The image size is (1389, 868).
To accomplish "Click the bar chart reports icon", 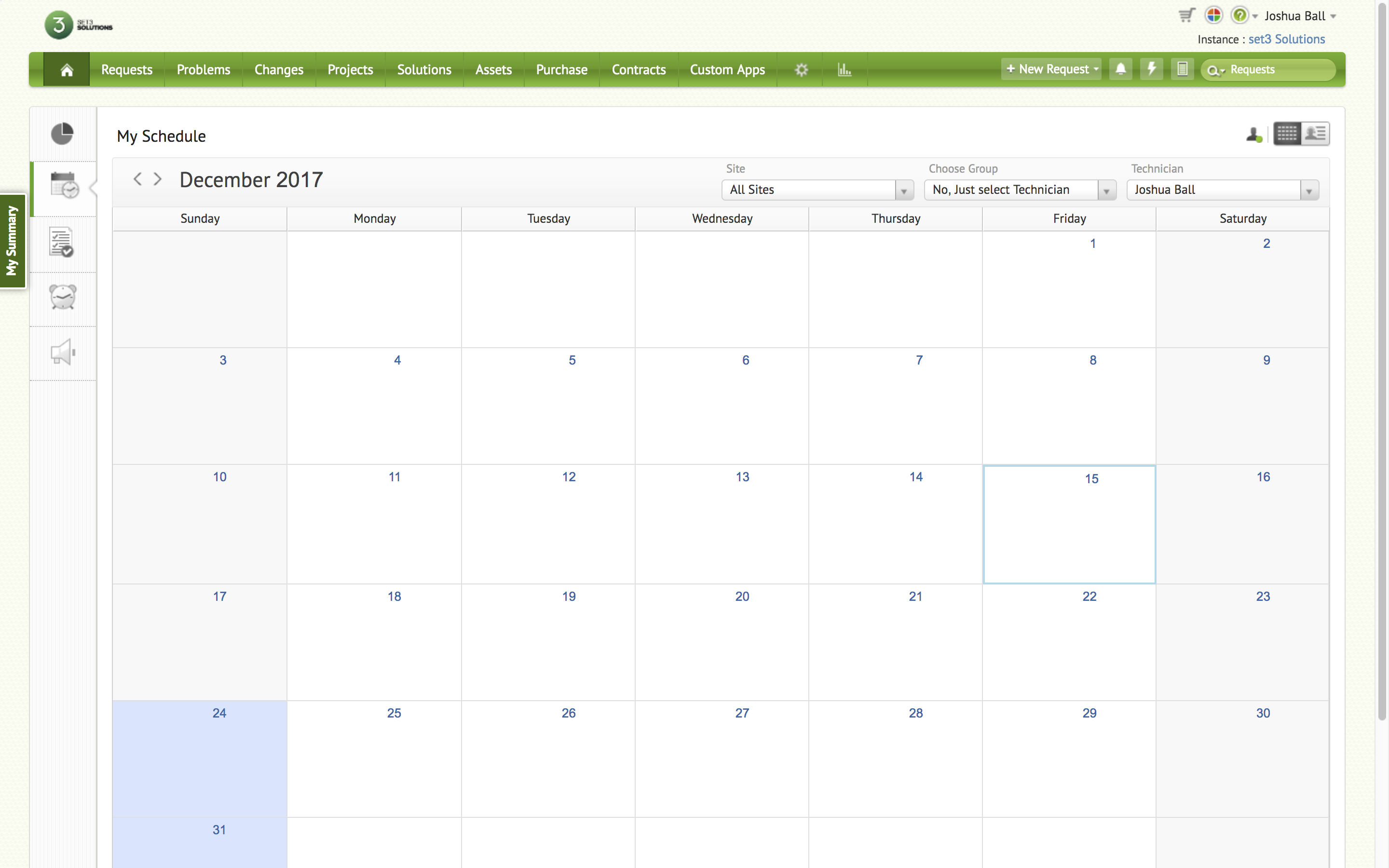I will (844, 69).
